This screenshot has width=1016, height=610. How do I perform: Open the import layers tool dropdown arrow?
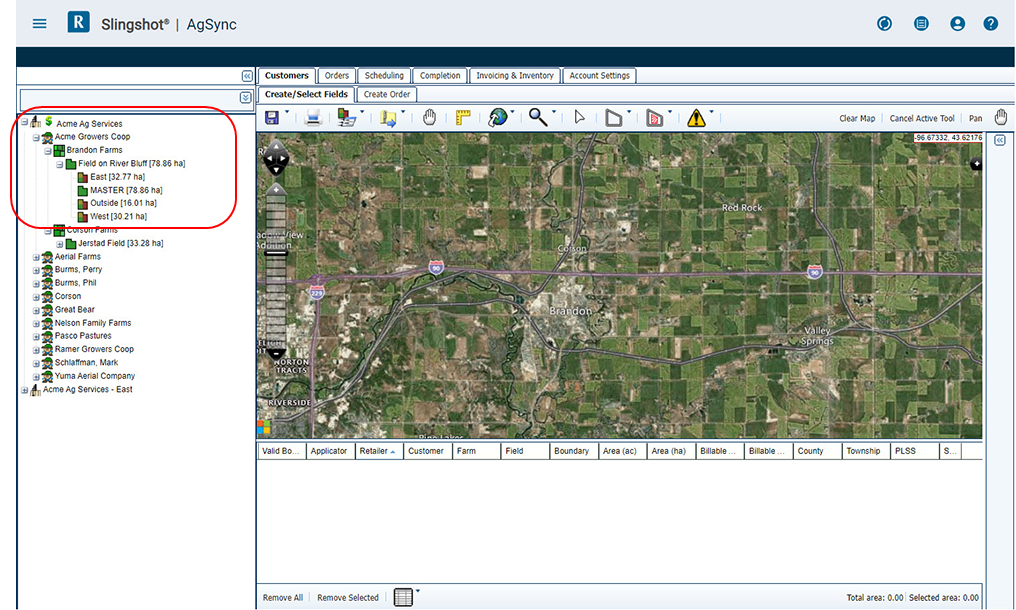point(362,112)
